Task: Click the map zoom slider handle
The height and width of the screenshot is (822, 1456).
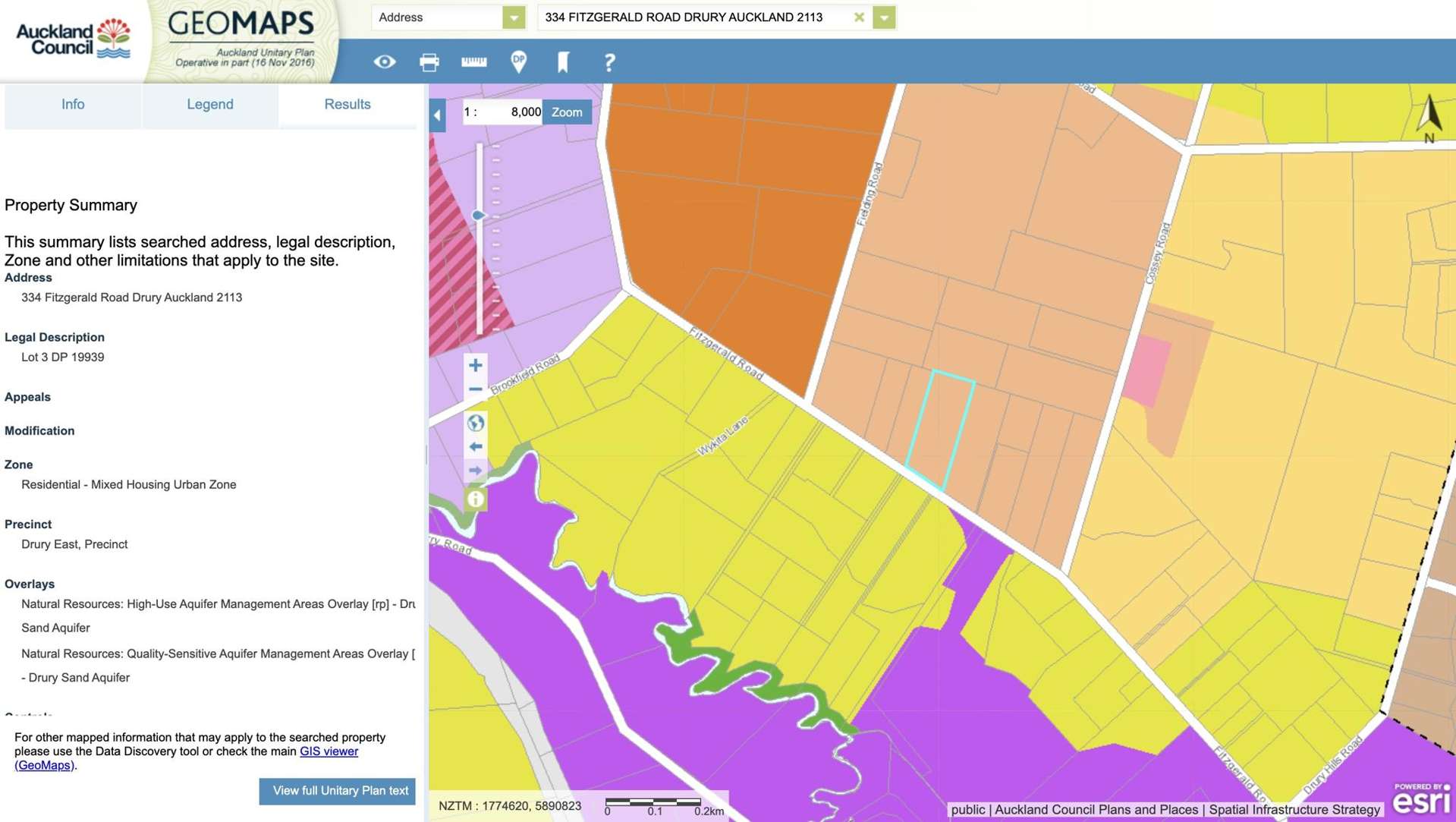Action: coord(478,216)
